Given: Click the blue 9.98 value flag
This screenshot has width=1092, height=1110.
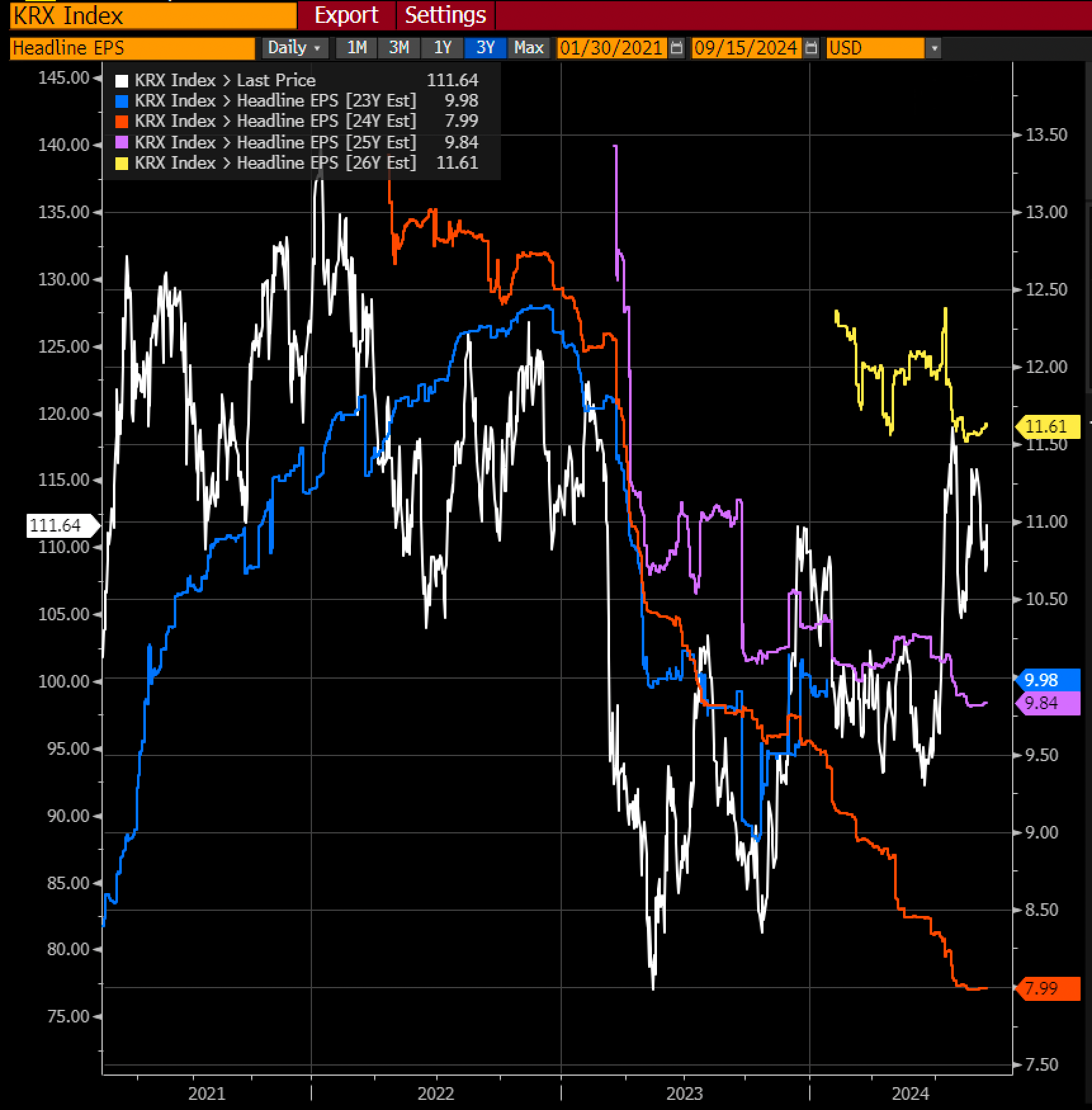Looking at the screenshot, I should coord(1048,680).
